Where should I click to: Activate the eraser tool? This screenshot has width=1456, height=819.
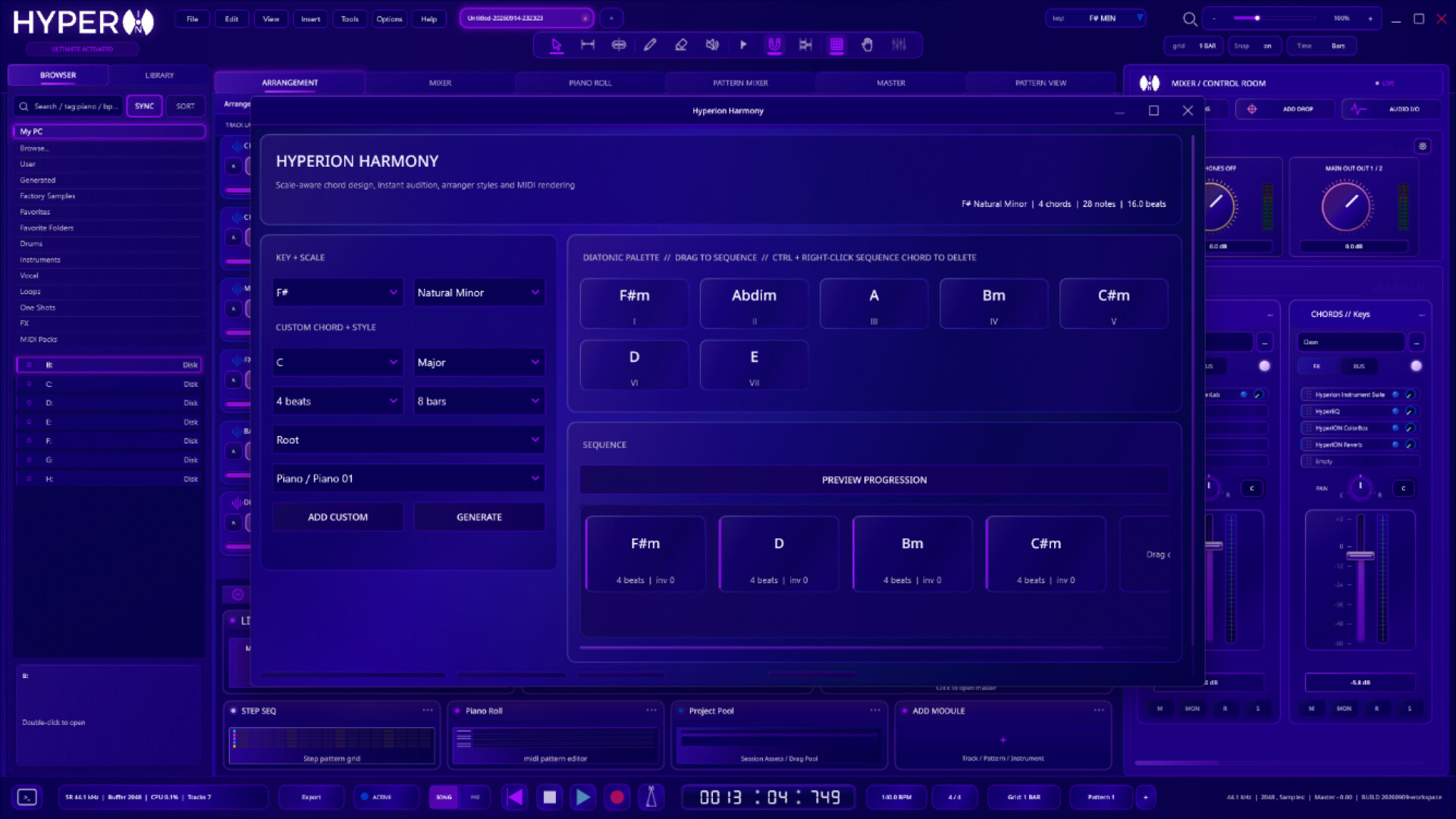click(x=681, y=45)
